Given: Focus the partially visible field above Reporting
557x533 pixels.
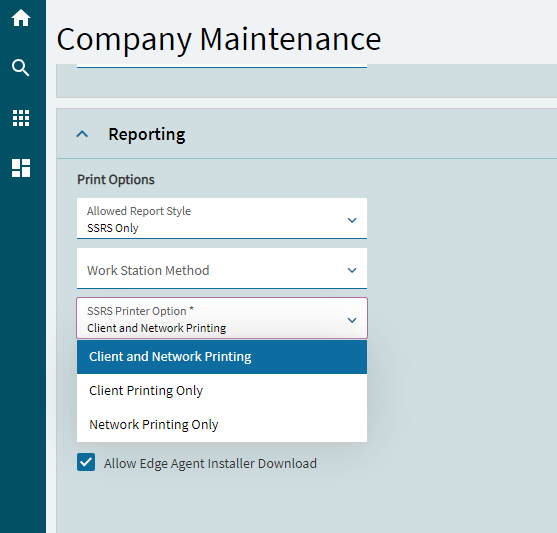Looking at the screenshot, I should (222, 65).
